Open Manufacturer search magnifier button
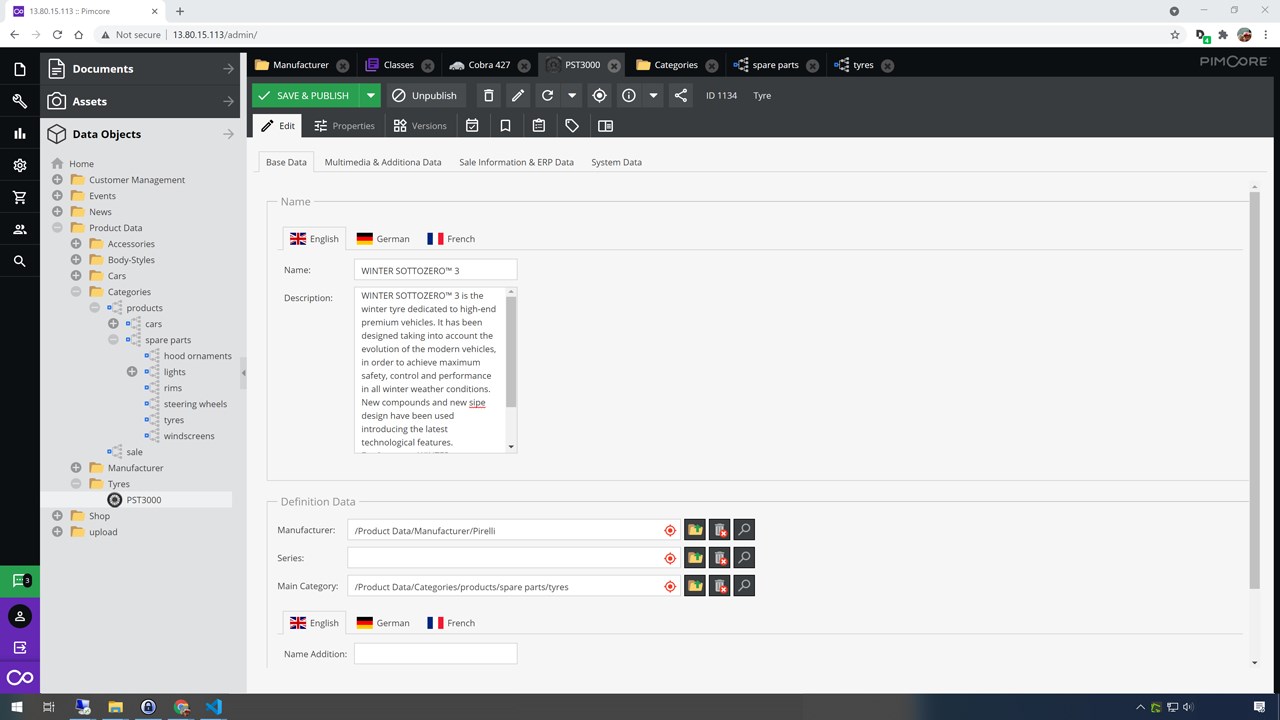The width and height of the screenshot is (1280, 720). pyautogui.click(x=744, y=530)
